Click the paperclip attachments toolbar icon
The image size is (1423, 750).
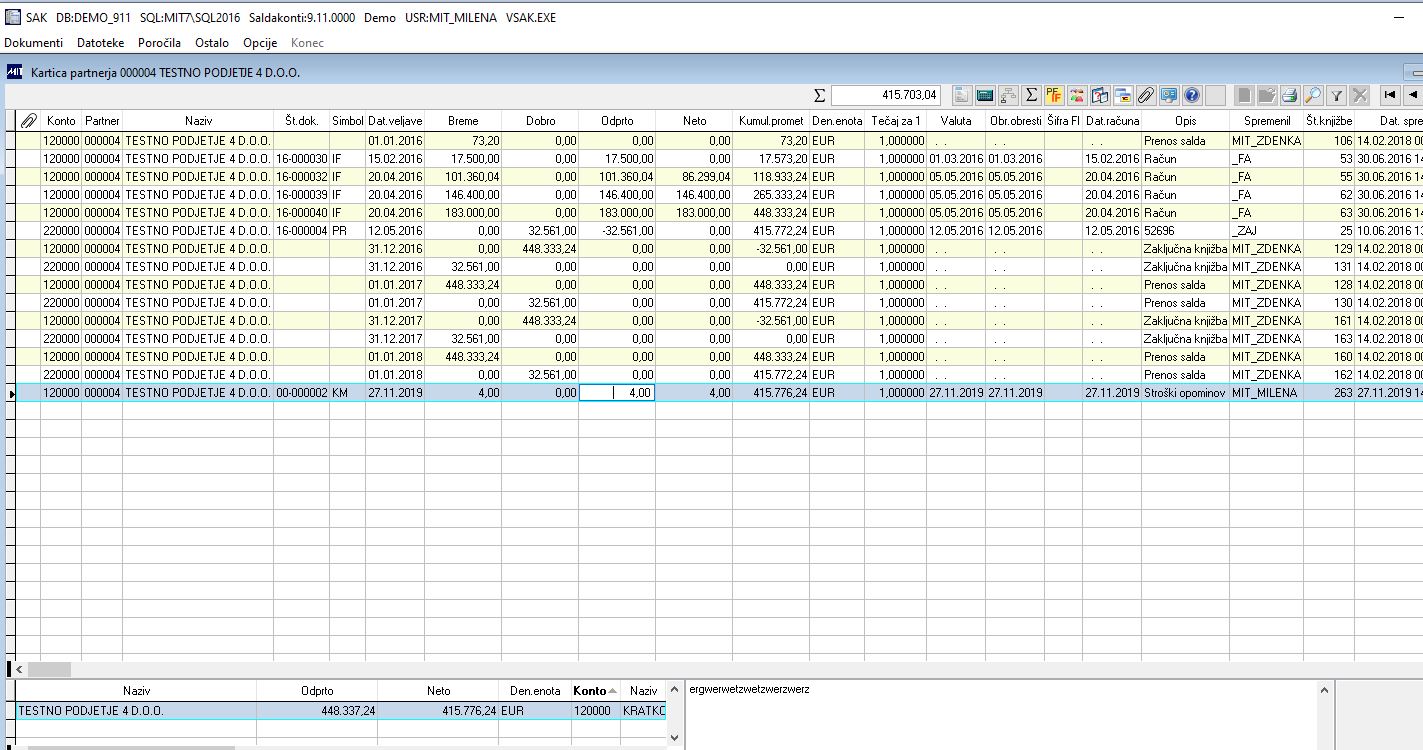point(1146,95)
